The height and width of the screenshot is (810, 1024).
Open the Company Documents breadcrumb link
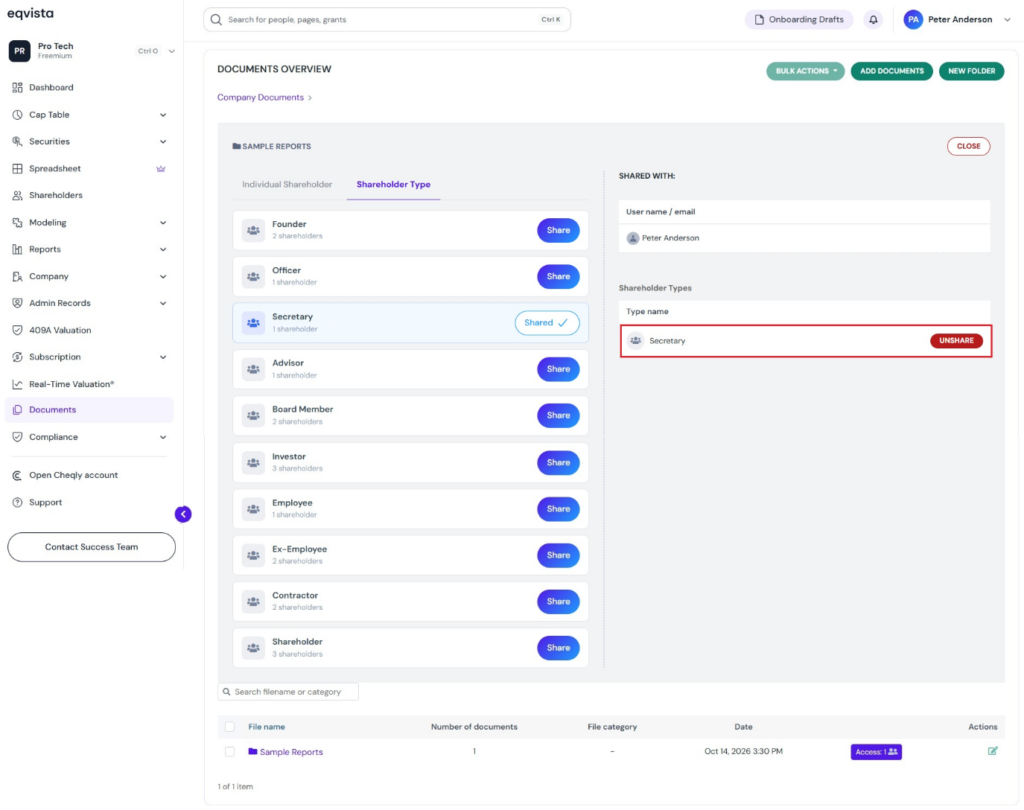tap(261, 97)
